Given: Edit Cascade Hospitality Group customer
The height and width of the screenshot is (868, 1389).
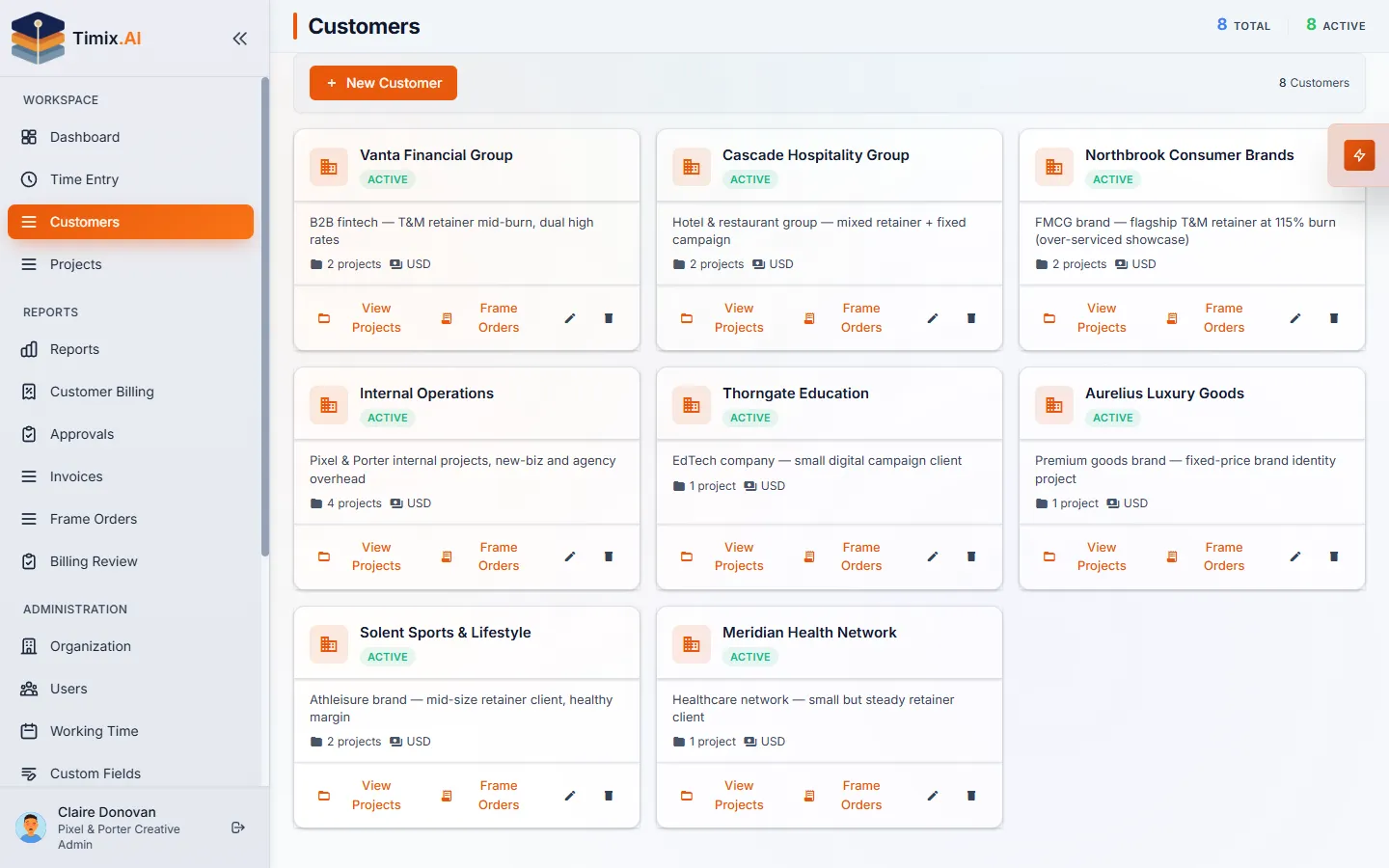Looking at the screenshot, I should pos(933,318).
